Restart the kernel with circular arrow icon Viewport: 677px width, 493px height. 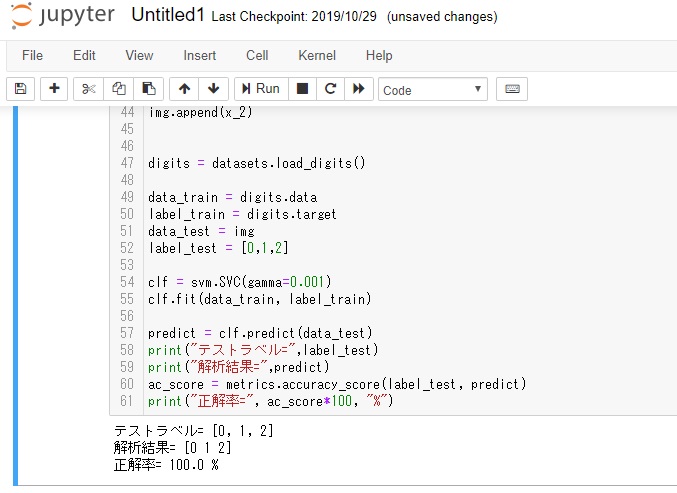click(x=330, y=89)
